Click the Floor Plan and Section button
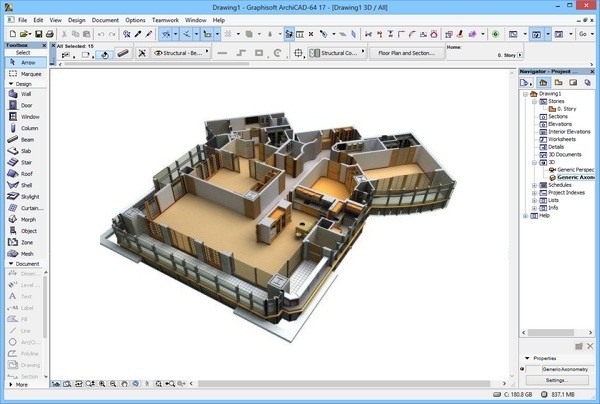This screenshot has width=600, height=404. (406, 53)
